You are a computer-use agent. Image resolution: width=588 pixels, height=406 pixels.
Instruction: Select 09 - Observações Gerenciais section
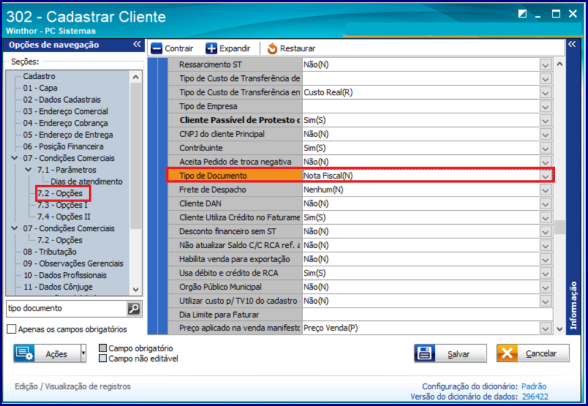click(73, 263)
